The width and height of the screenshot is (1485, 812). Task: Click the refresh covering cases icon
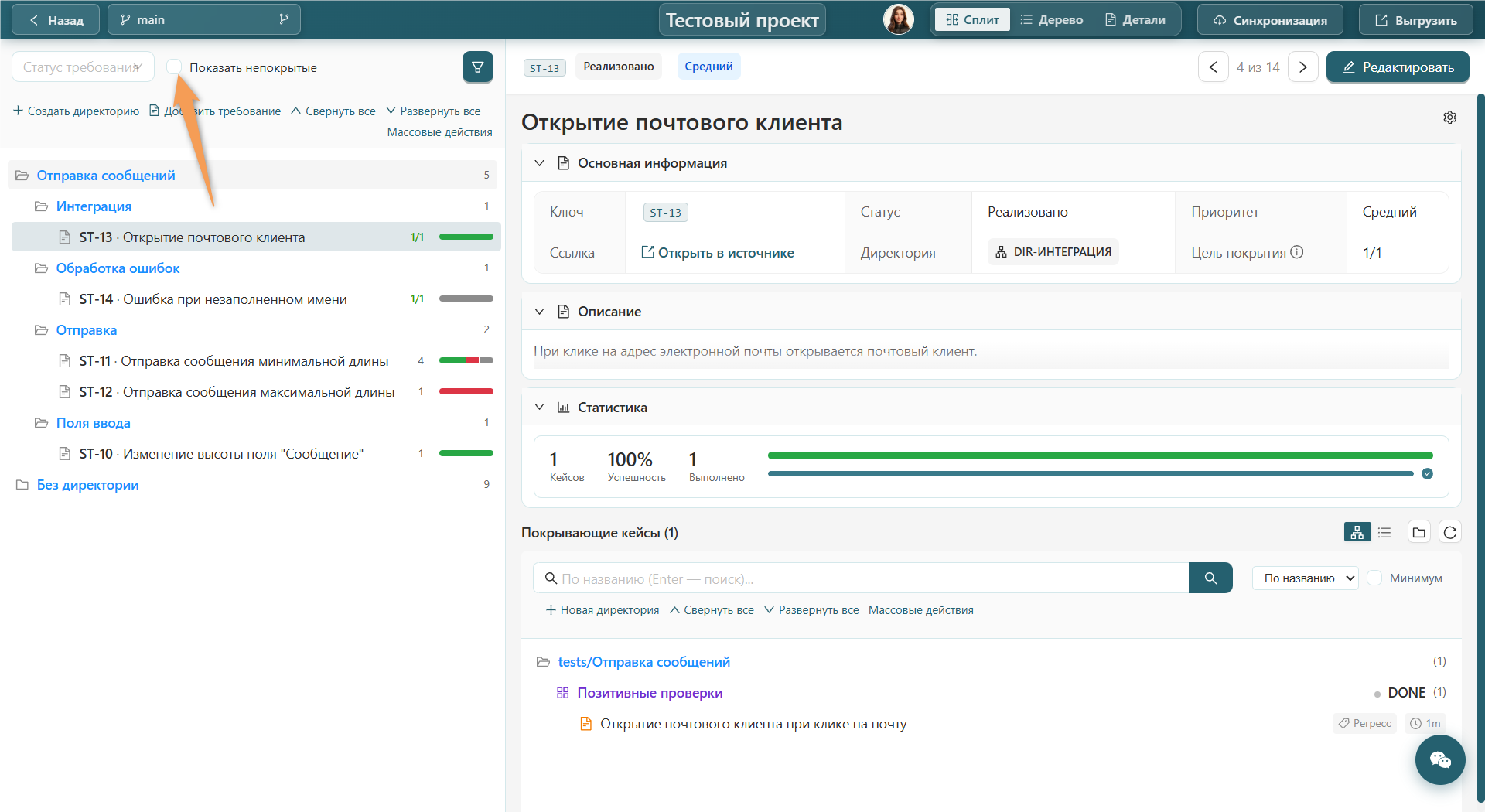pyautogui.click(x=1449, y=532)
